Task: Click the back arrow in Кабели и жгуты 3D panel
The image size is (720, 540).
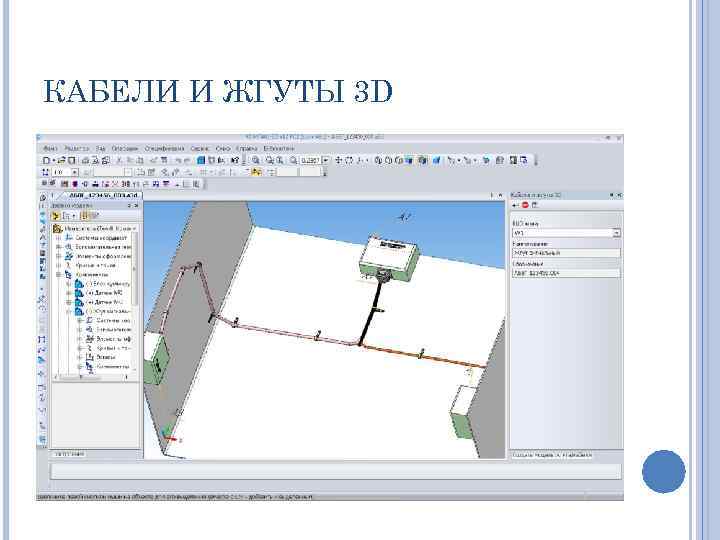Action: click(x=516, y=205)
